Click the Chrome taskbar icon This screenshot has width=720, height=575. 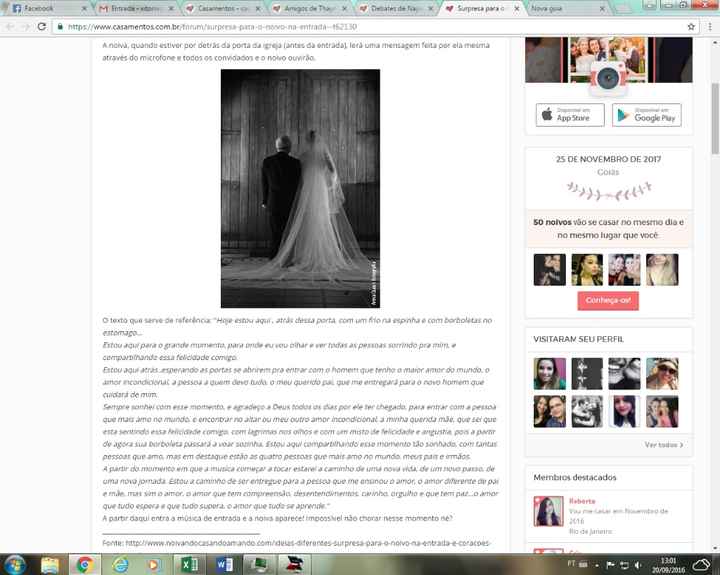pyautogui.click(x=84, y=564)
